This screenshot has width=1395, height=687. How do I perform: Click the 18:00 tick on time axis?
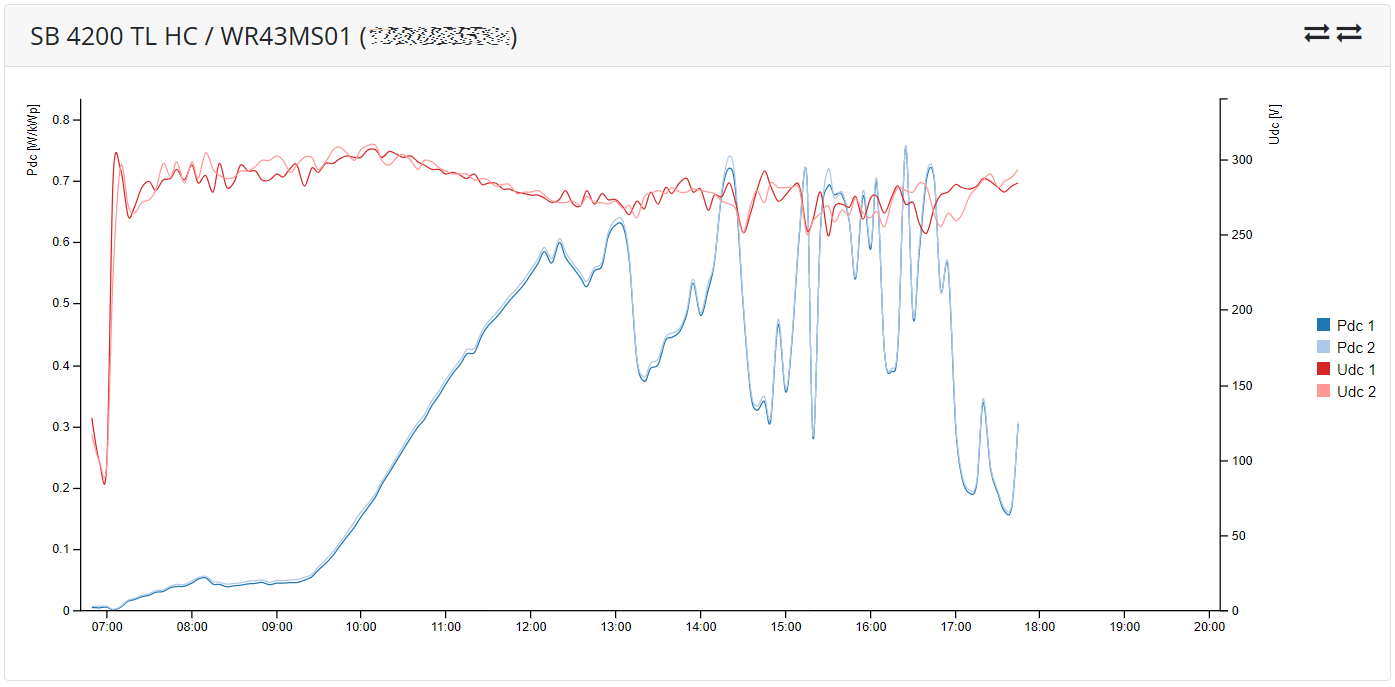click(x=1040, y=627)
